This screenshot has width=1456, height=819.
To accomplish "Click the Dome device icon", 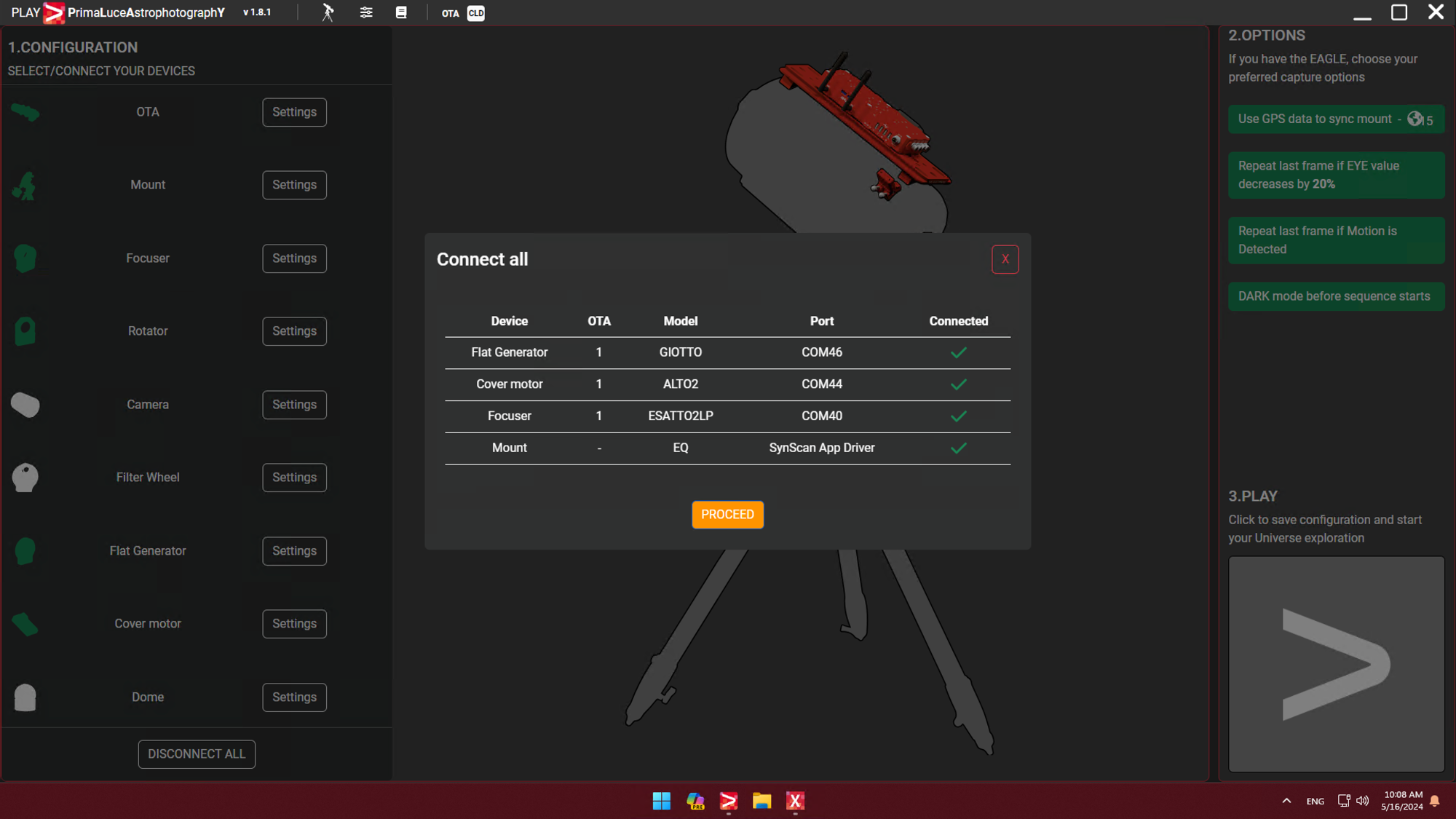I will tap(25, 697).
